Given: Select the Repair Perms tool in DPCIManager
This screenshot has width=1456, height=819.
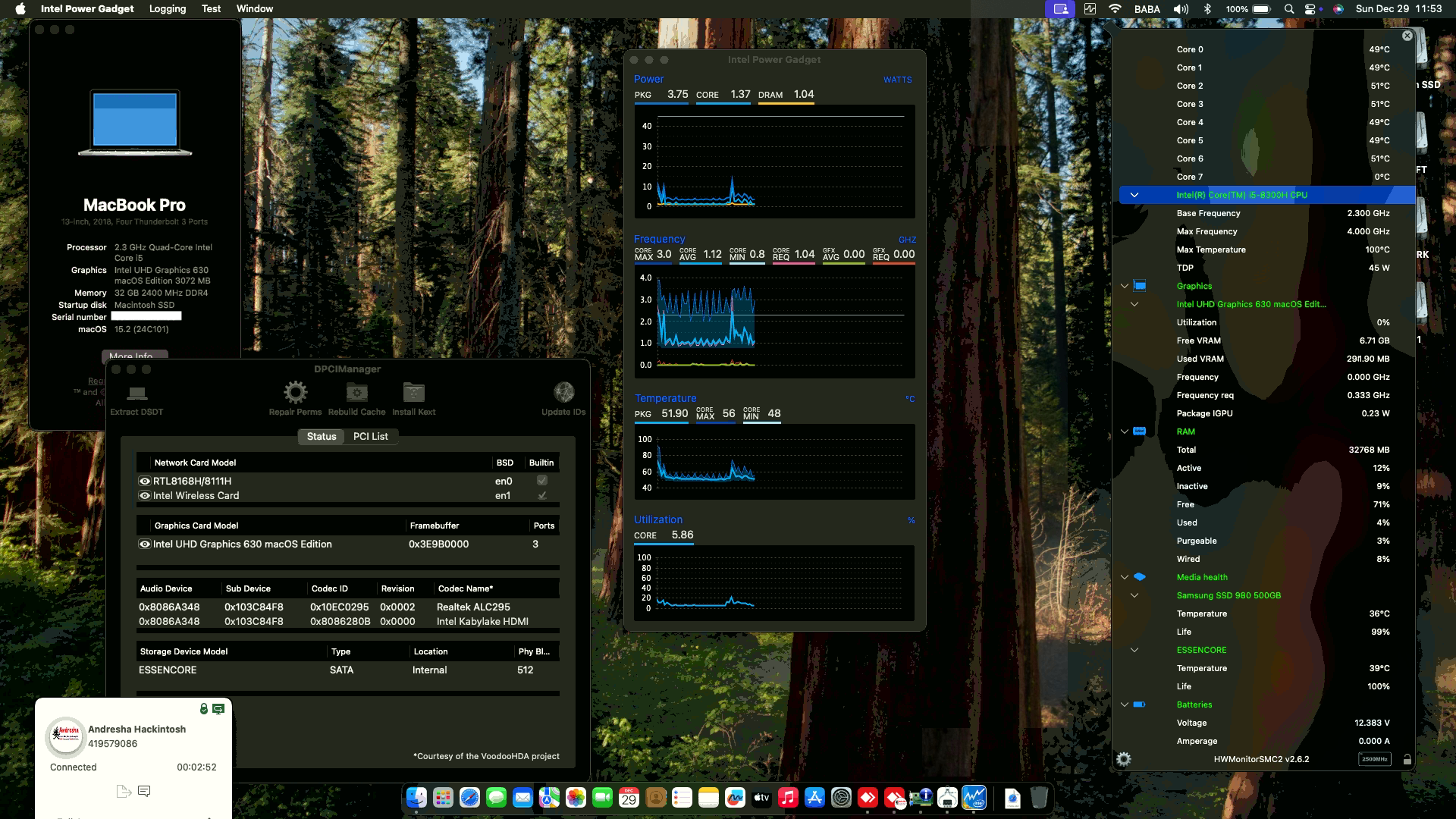Looking at the screenshot, I should click(x=295, y=397).
